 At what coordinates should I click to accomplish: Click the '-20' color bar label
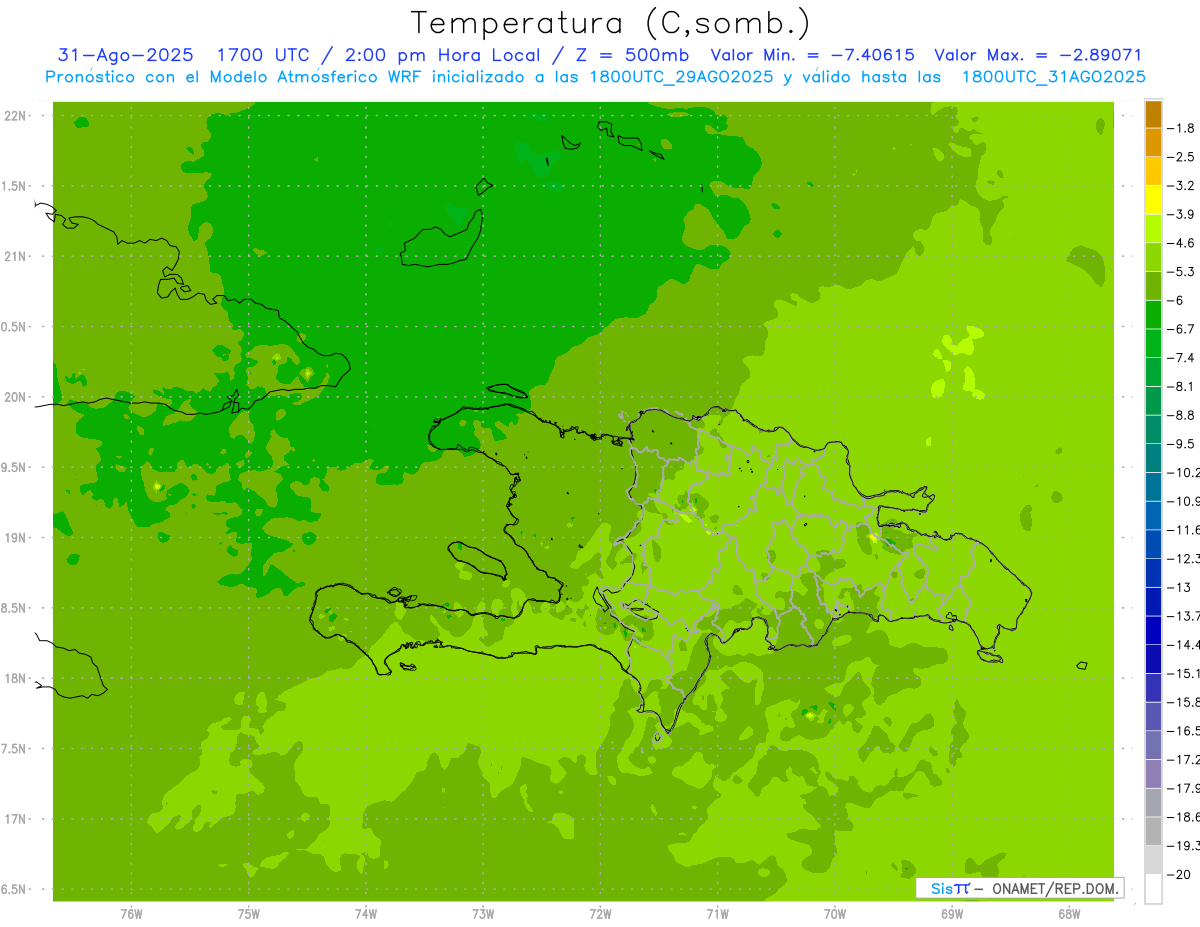pos(1179,875)
